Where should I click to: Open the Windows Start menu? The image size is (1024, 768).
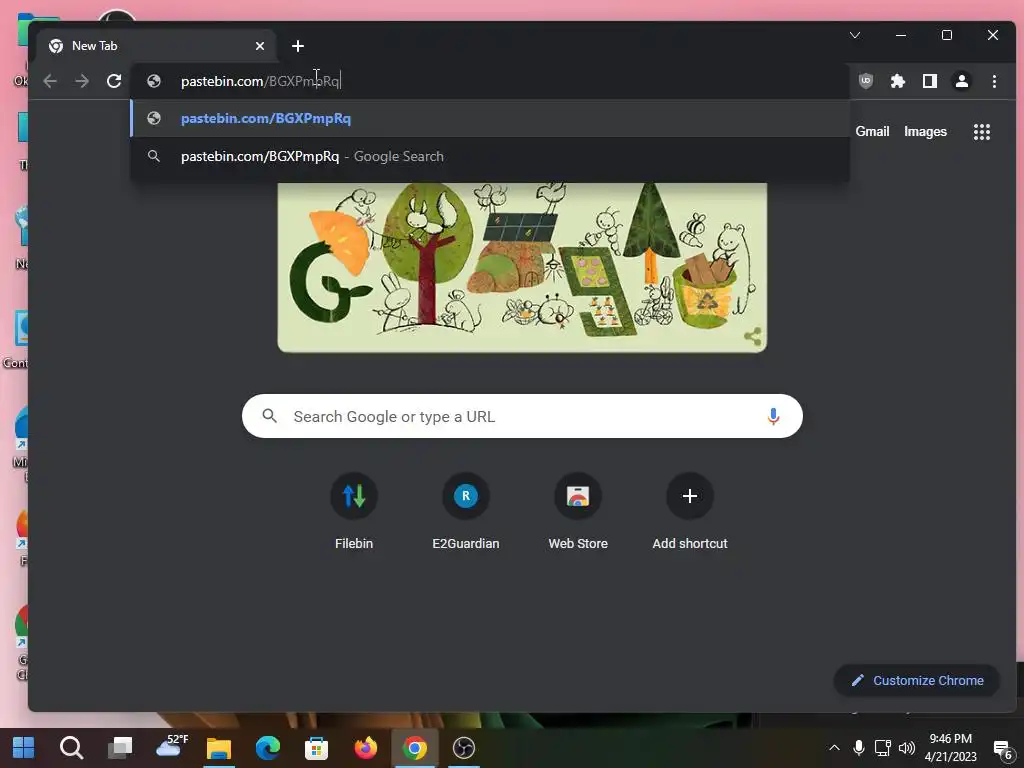pos(24,748)
